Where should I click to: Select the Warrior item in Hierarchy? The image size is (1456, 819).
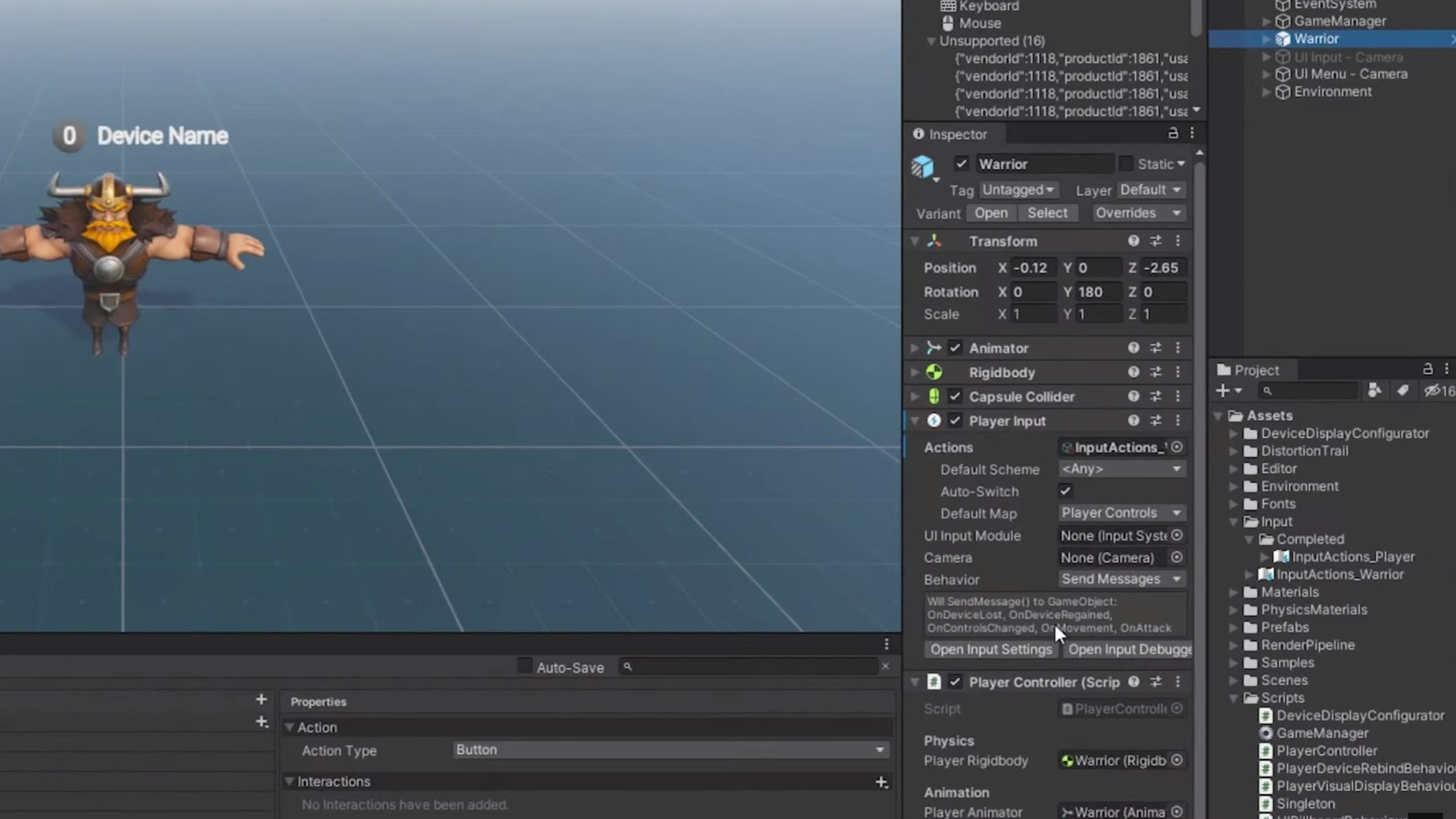tap(1316, 38)
